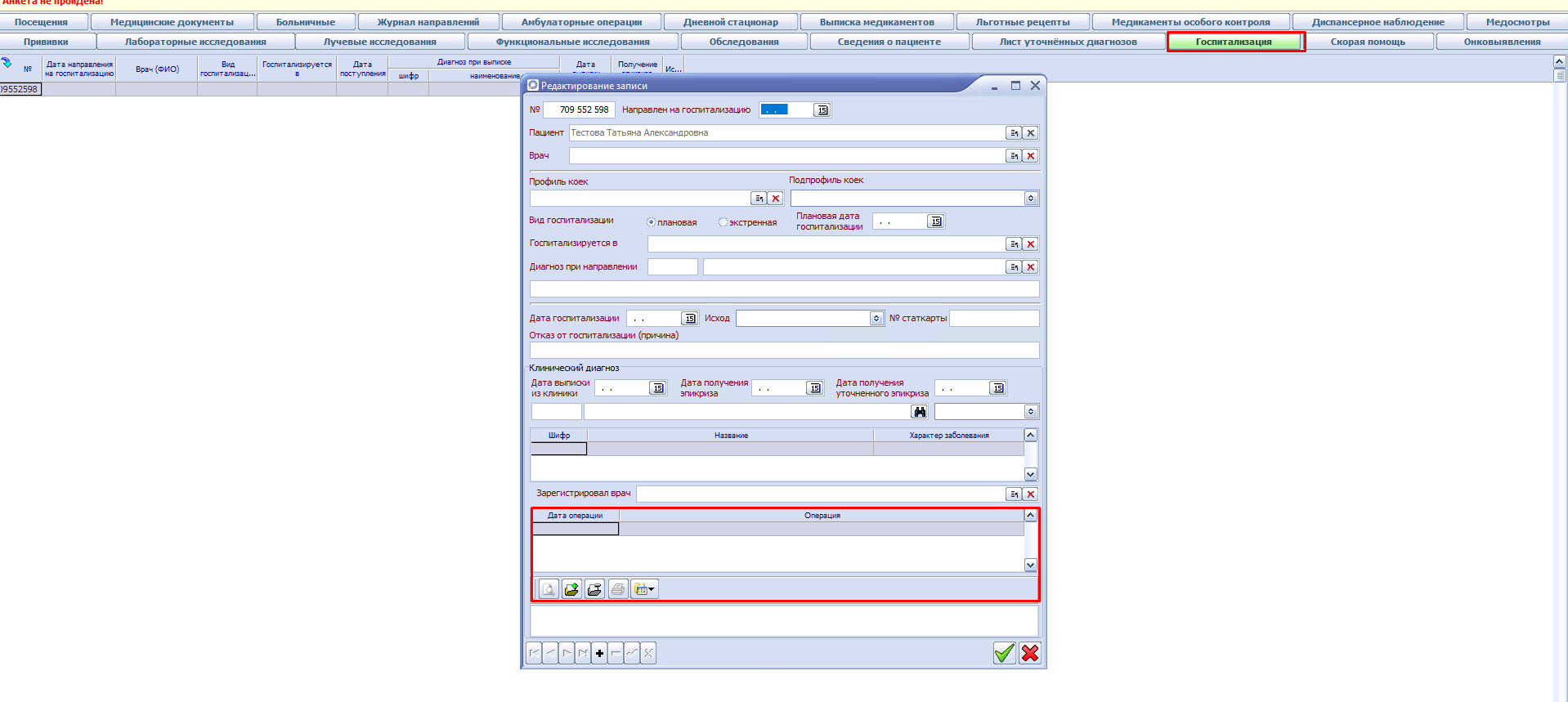Click the printer icon in operations toolbar
The width and height of the screenshot is (1568, 702).
point(618,589)
